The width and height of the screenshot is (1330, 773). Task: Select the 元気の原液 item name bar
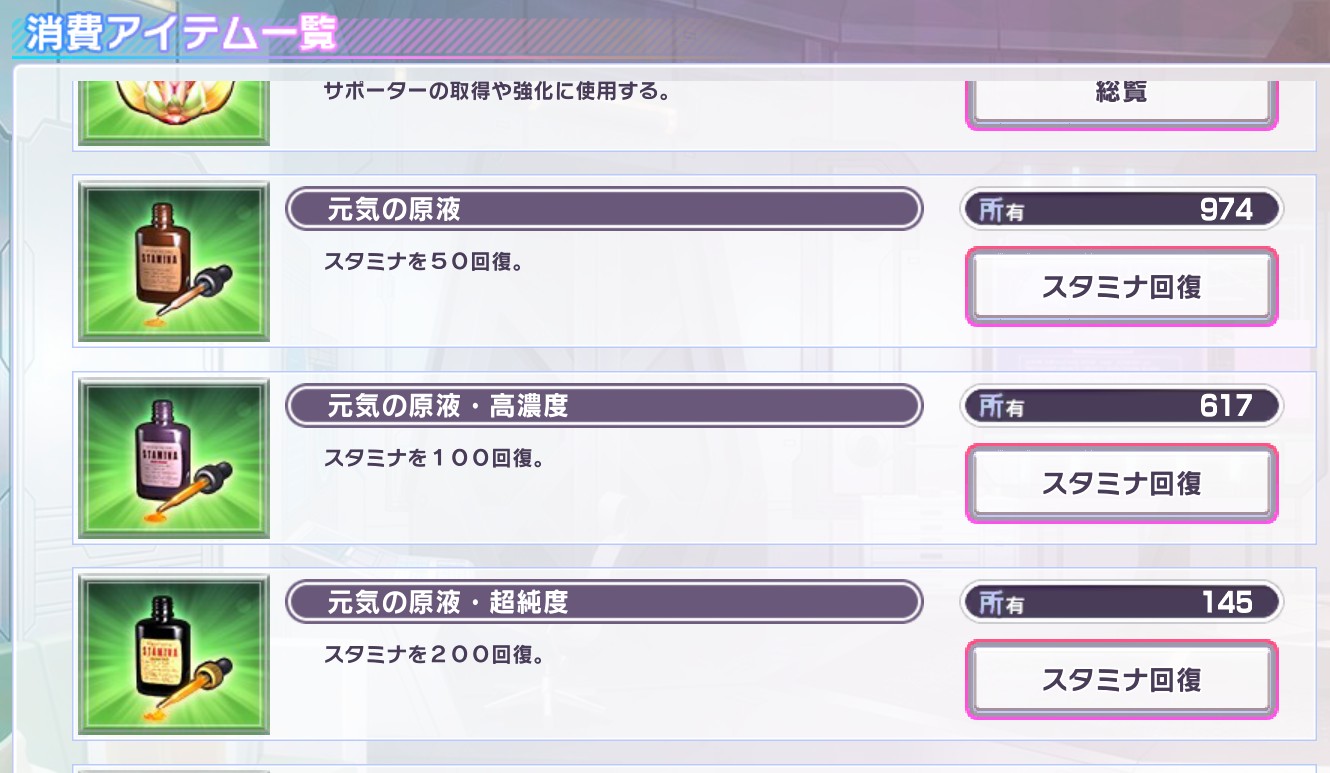pyautogui.click(x=603, y=209)
